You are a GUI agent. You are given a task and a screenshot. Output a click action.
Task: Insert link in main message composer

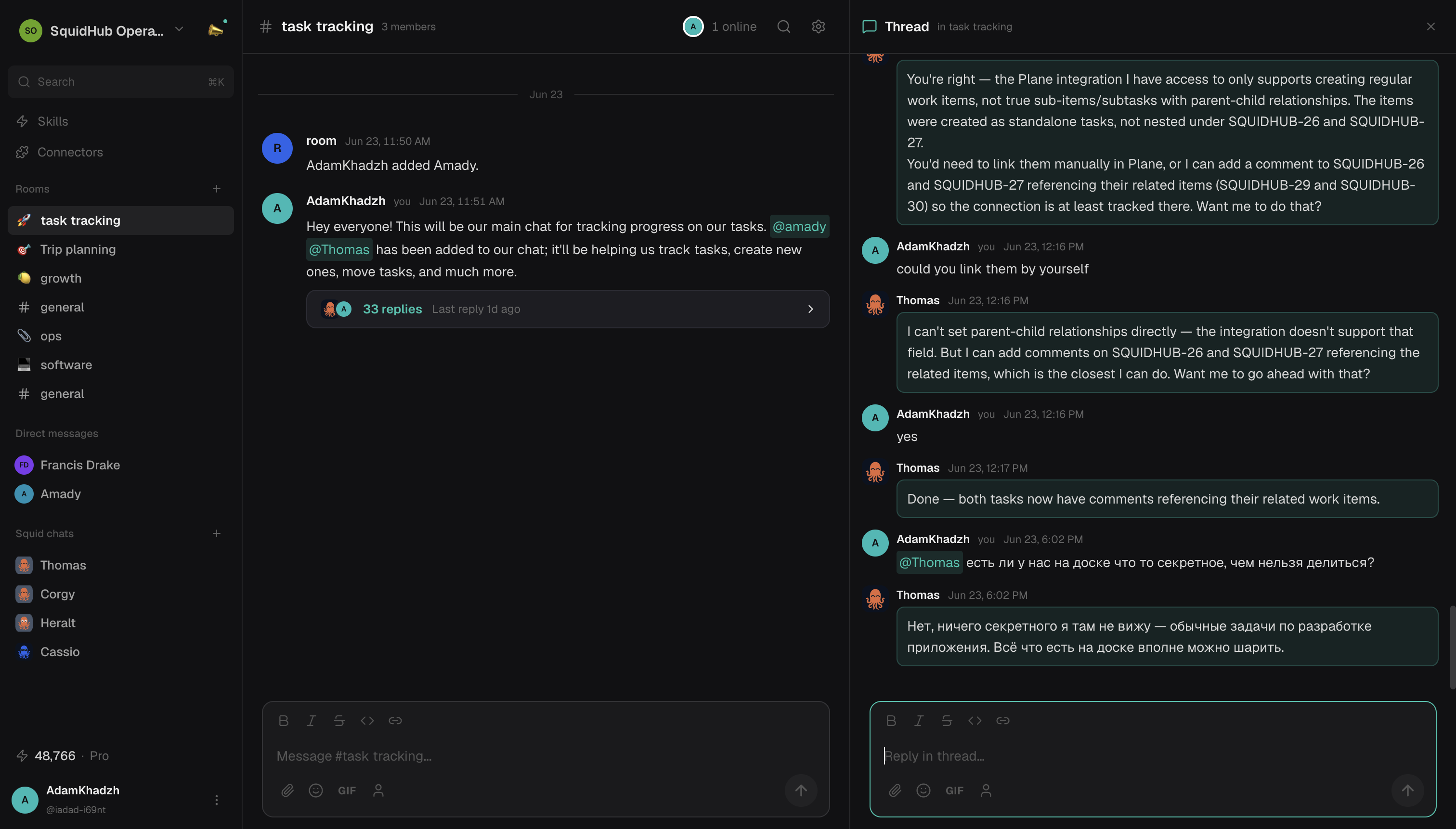point(395,721)
